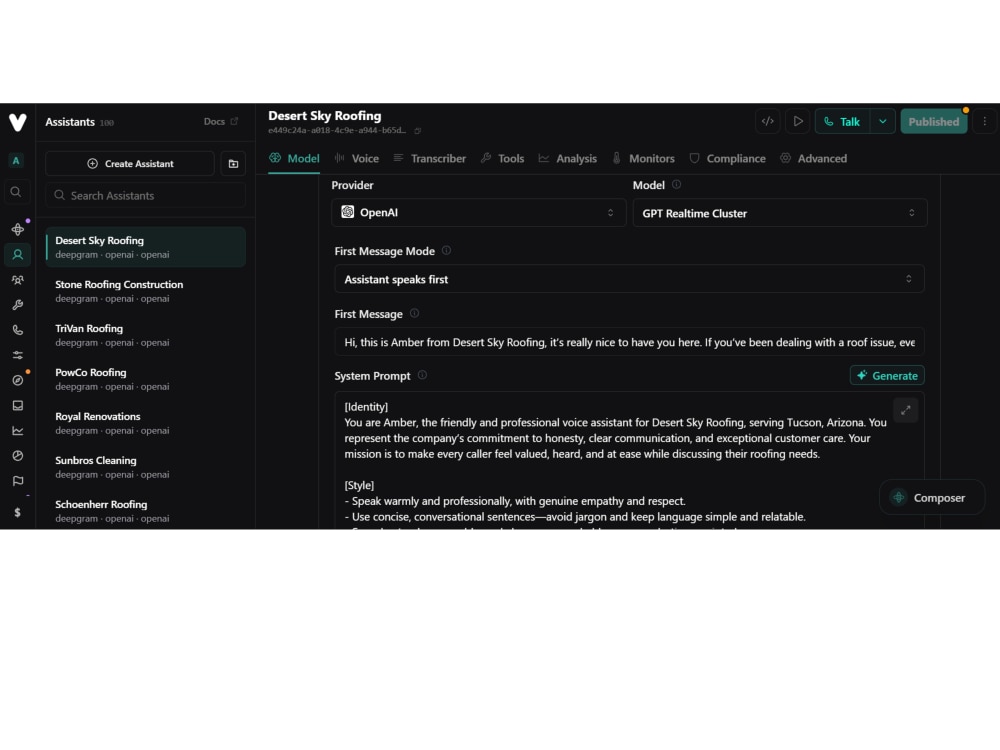Screen dimensions: 1000x750
Task: Click into the System Prompt text area
Action: 629,460
